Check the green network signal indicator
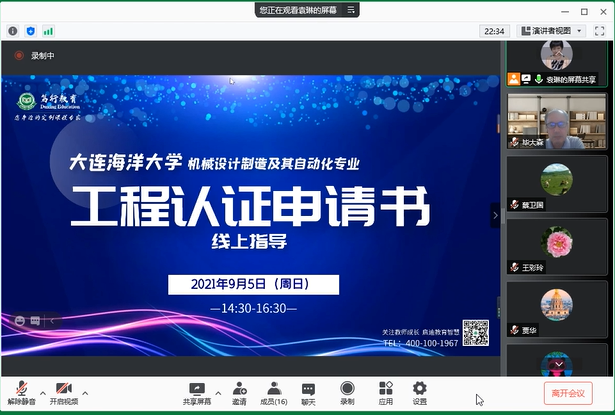Screen dimensions: 615x415 point(48,31)
